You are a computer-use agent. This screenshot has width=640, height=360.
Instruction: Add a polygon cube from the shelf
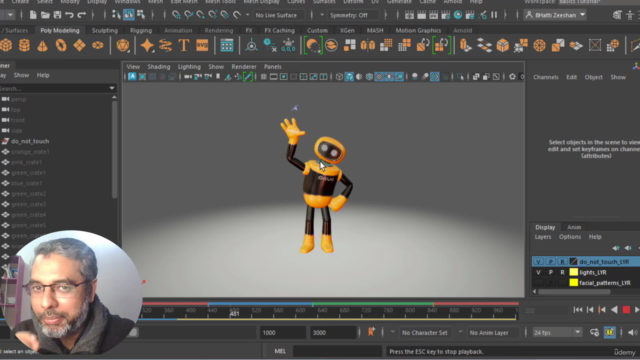6,45
